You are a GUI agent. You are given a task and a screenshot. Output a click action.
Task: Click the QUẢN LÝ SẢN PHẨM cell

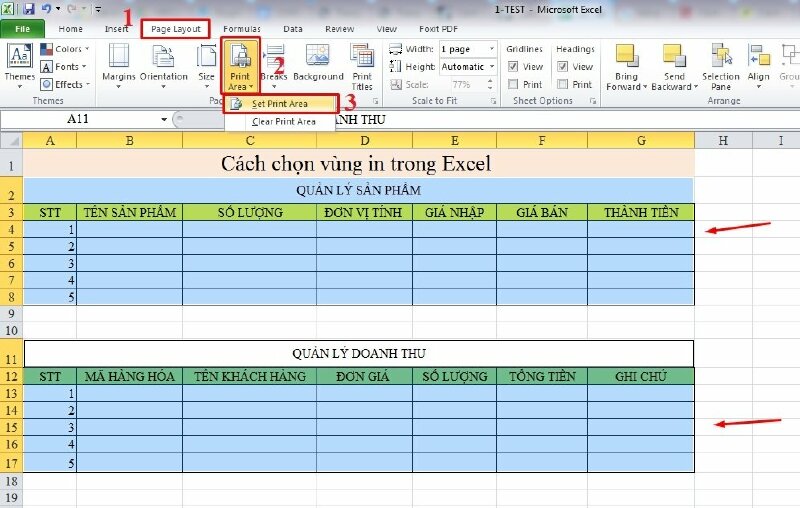click(359, 190)
